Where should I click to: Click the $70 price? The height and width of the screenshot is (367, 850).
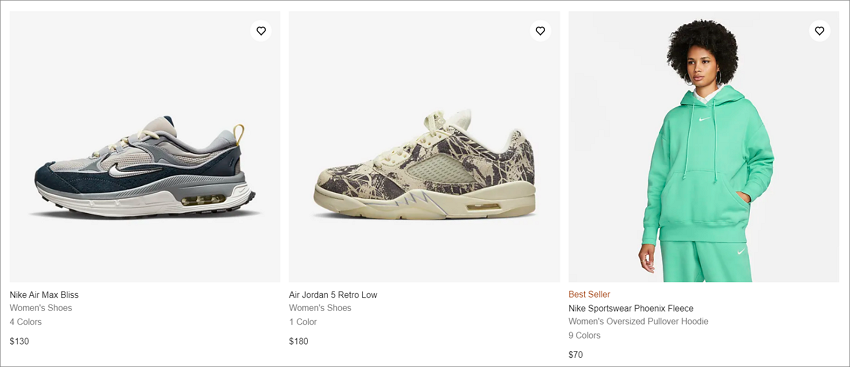tap(576, 355)
